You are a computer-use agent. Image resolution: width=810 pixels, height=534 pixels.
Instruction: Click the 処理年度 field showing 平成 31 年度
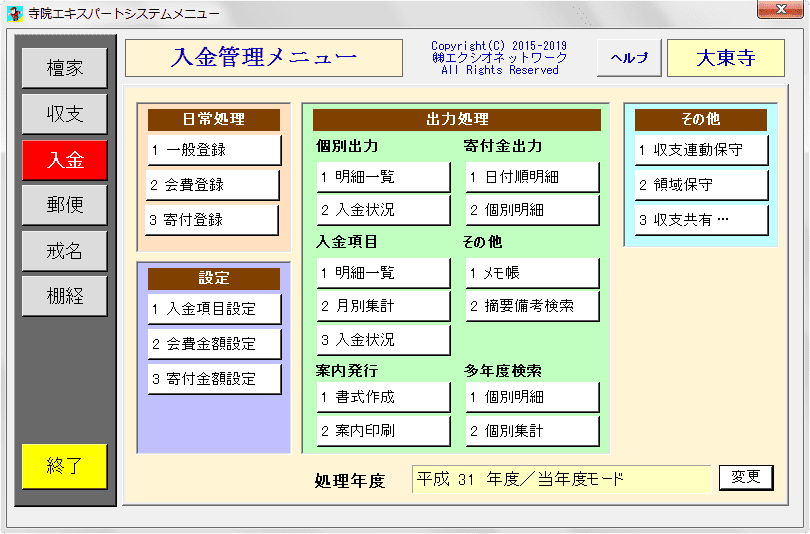coord(562,479)
